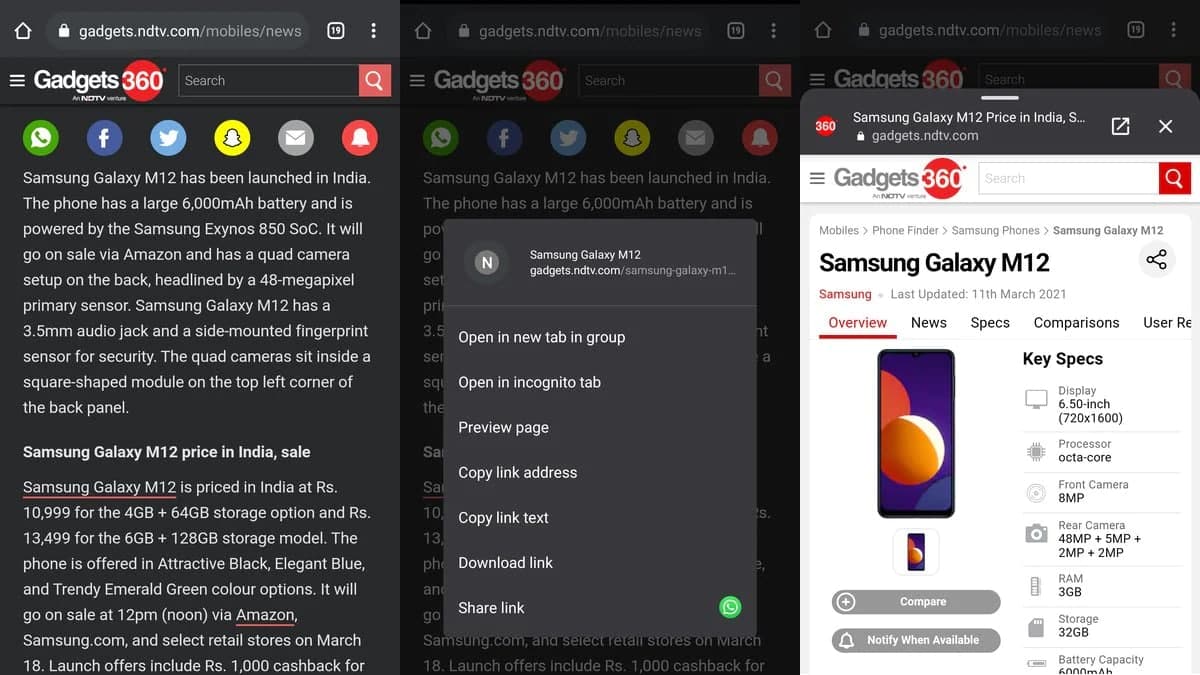This screenshot has width=1200, height=675.
Task: Share article via Snapchat icon in left screen
Action: [232, 137]
